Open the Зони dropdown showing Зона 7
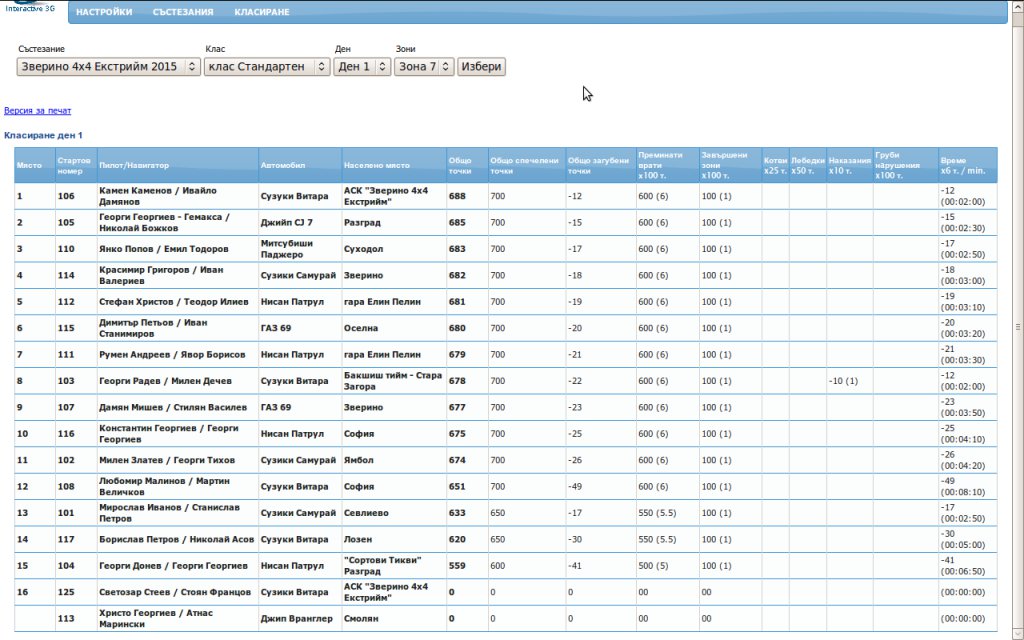 pos(424,67)
